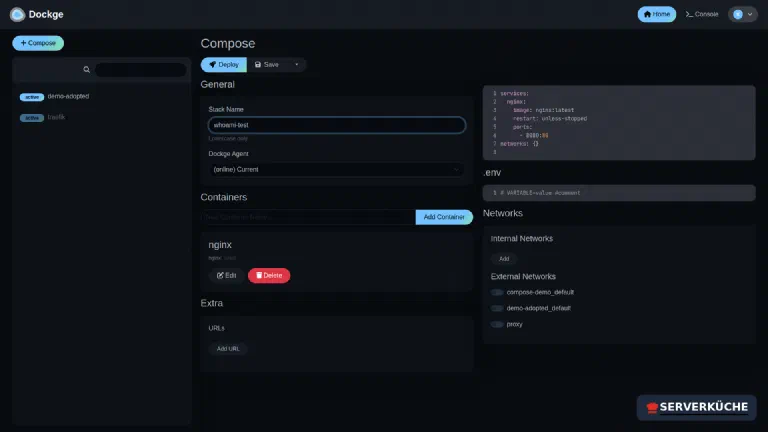Image resolution: width=768 pixels, height=432 pixels.
Task: Save the compose stack
Action: [x=267, y=65]
